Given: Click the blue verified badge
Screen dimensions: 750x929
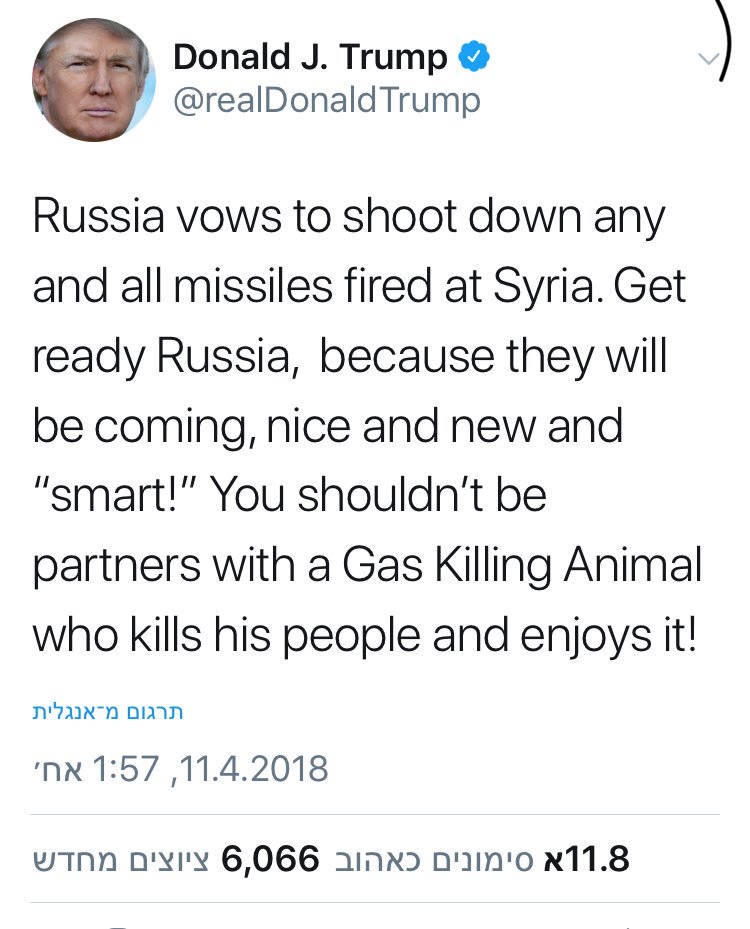Looking at the screenshot, I should 473,56.
